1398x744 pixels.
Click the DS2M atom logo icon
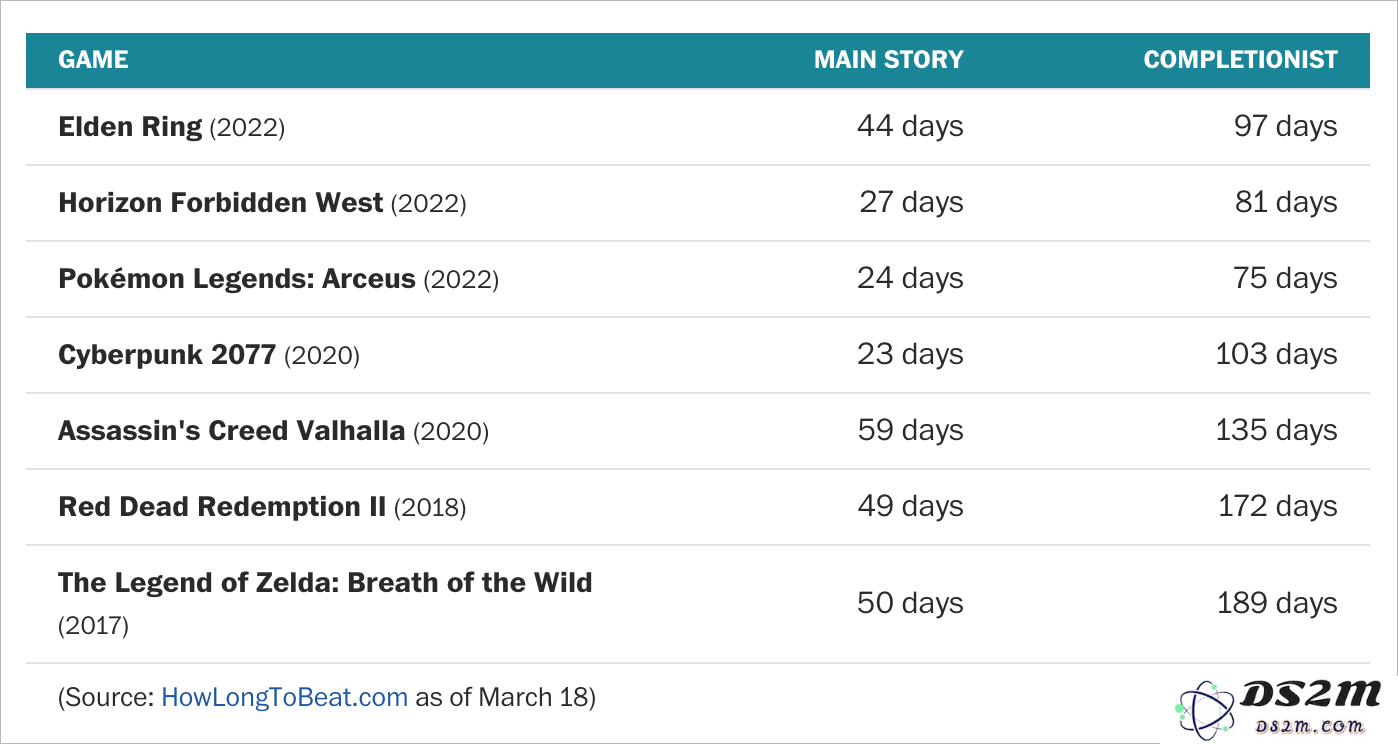[x=1205, y=710]
